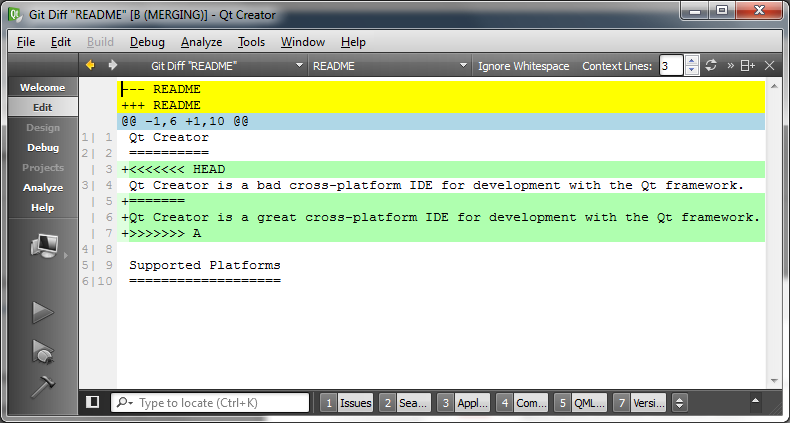Open the Analyze menu
This screenshot has height=423, width=790.
201,42
